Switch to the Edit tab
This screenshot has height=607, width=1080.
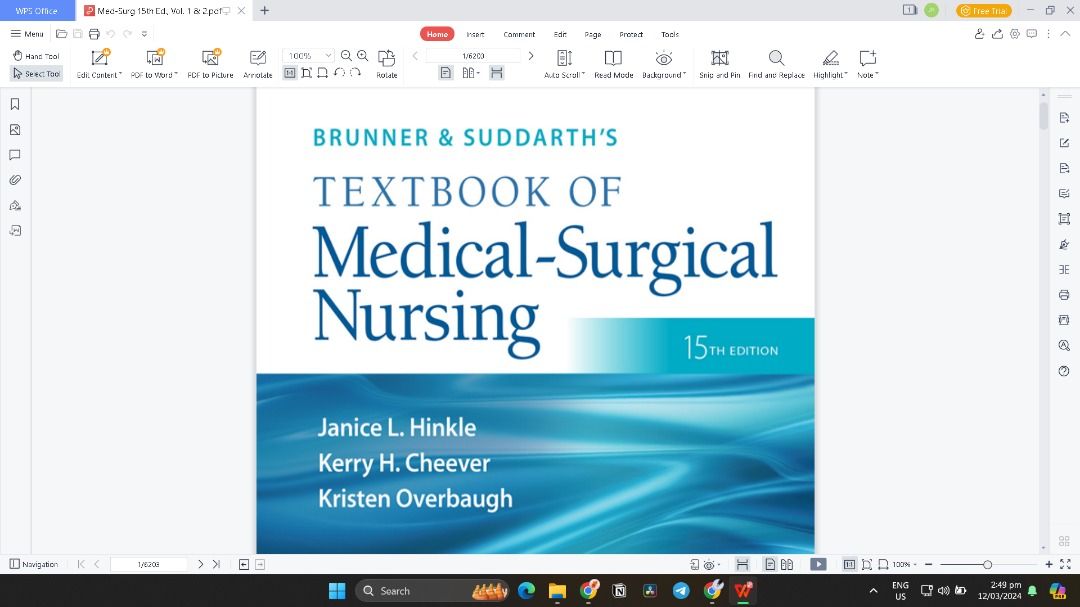(560, 34)
